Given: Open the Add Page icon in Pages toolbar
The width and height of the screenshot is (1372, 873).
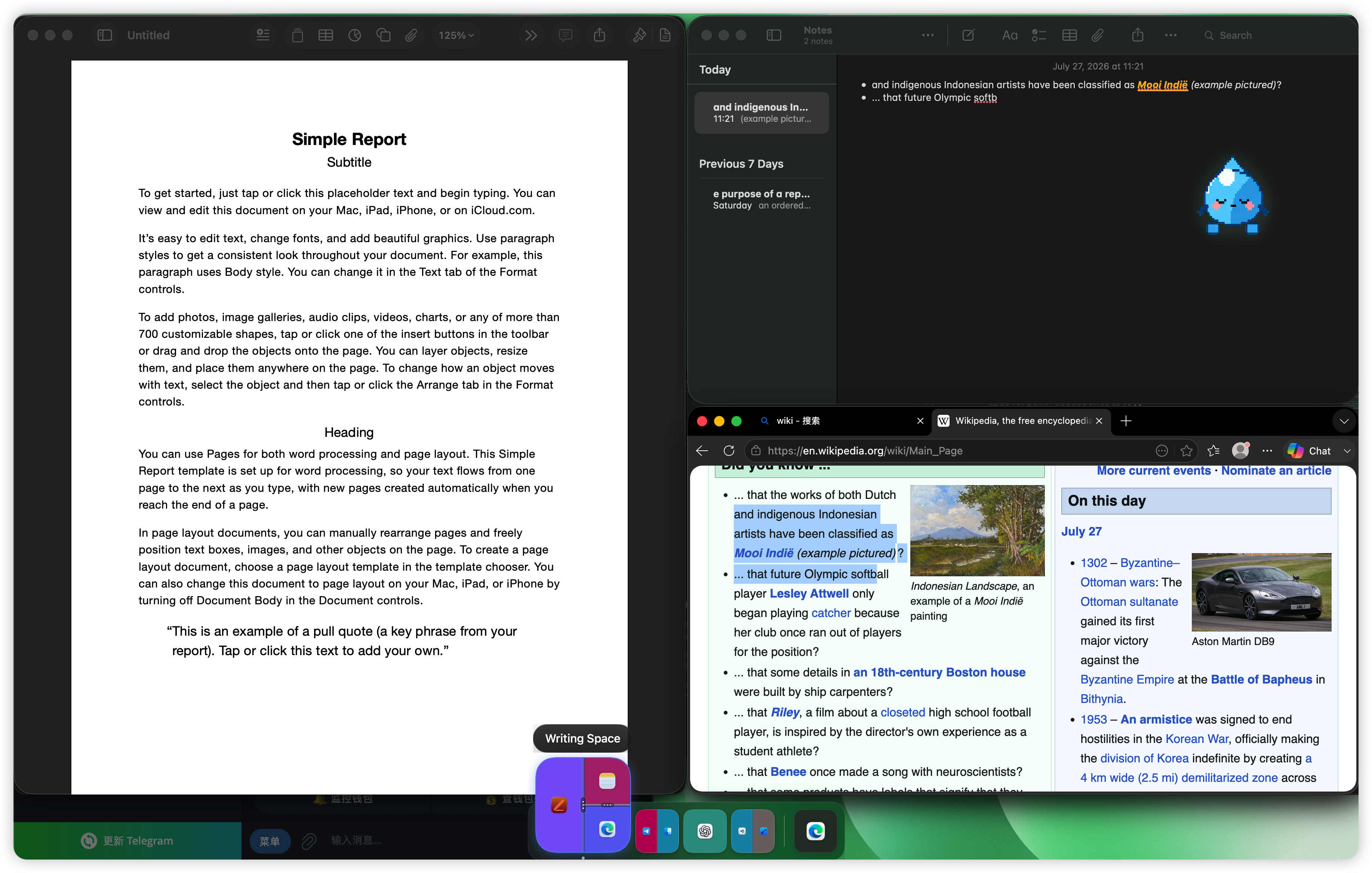Looking at the screenshot, I should (298, 35).
